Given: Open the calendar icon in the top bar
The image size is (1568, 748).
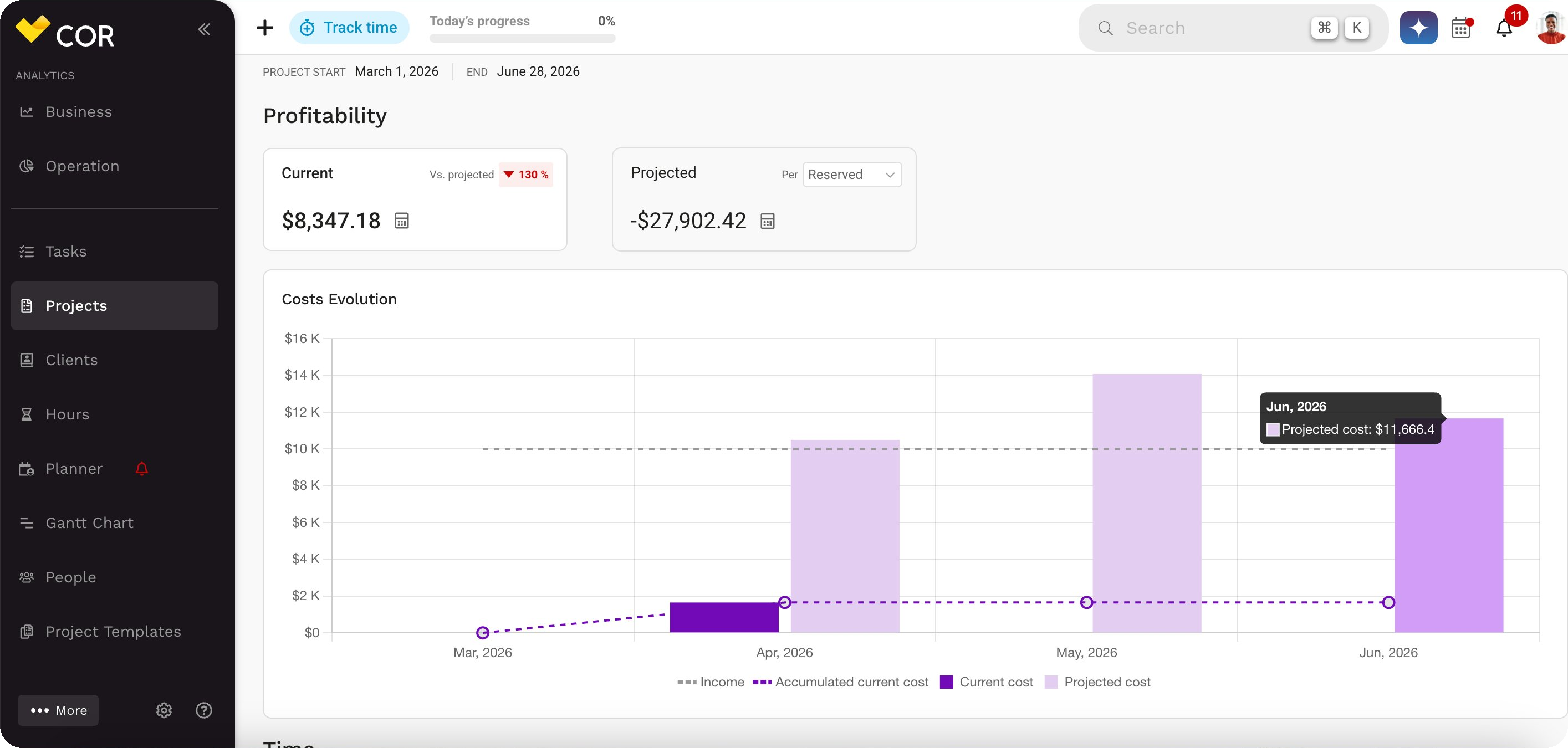Looking at the screenshot, I should point(1461,28).
